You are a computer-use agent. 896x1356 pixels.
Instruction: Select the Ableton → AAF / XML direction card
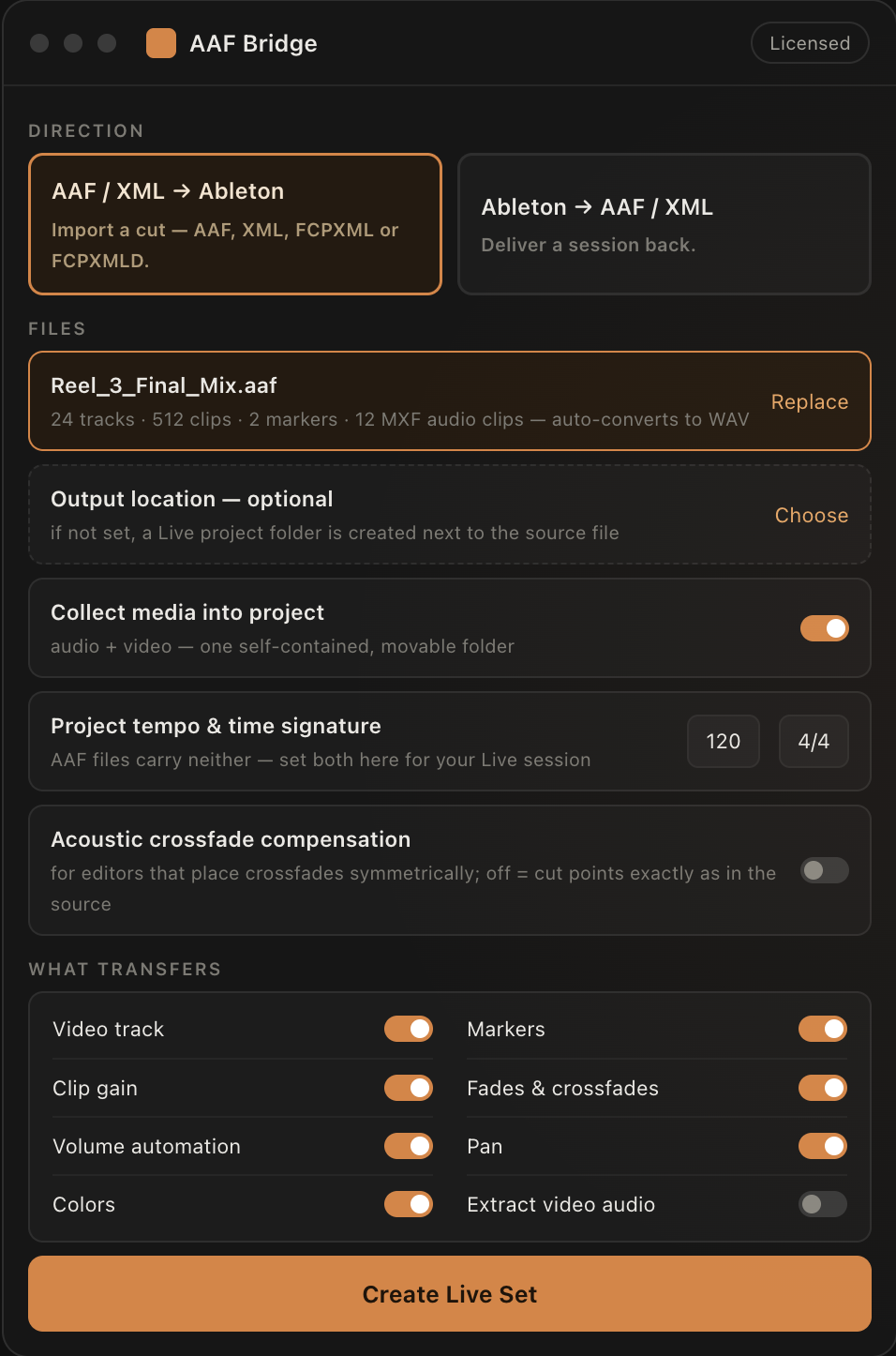(665, 224)
